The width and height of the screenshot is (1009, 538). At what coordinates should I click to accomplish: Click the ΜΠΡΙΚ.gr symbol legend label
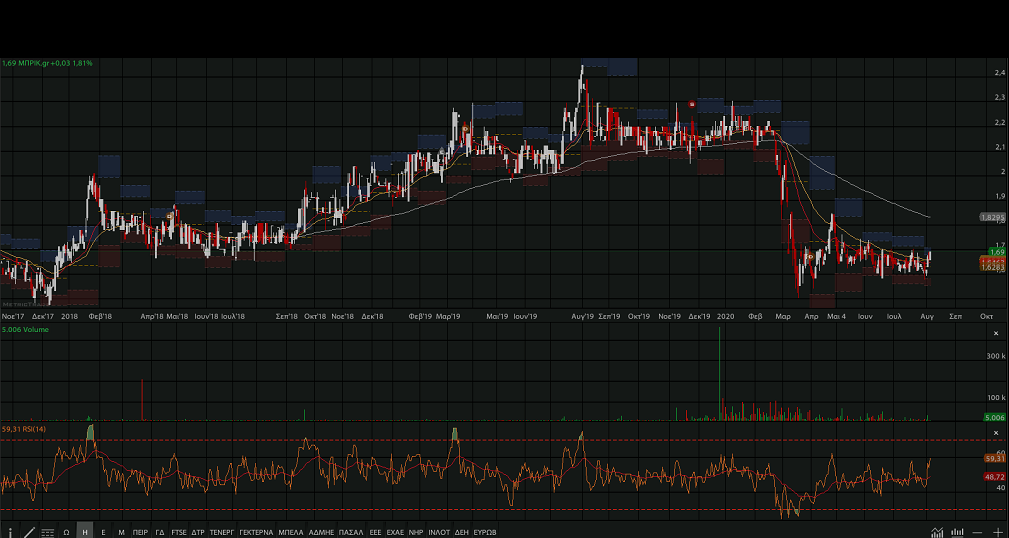pos(47,63)
